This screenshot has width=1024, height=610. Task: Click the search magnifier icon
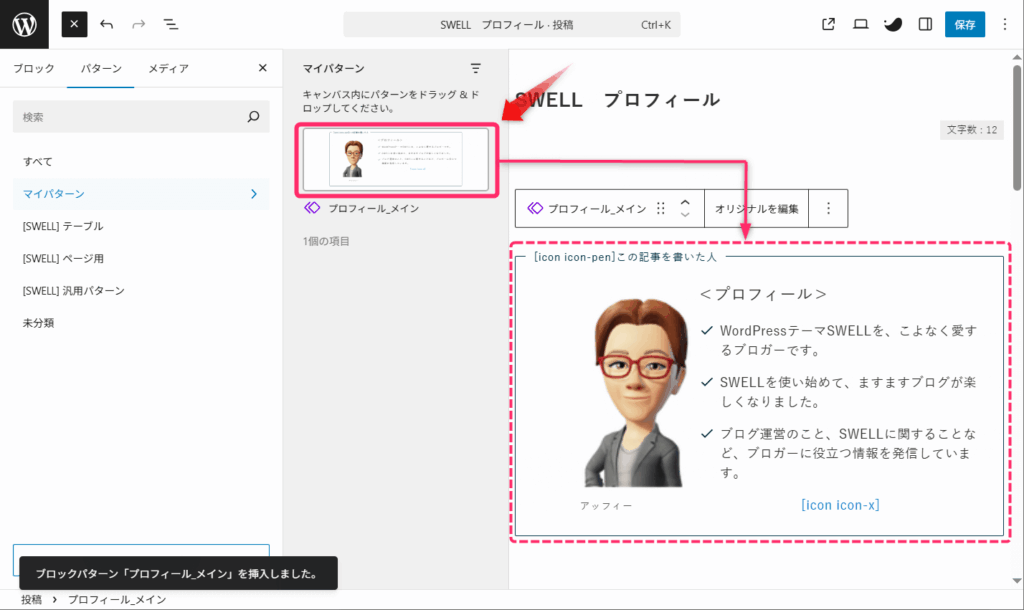253,117
